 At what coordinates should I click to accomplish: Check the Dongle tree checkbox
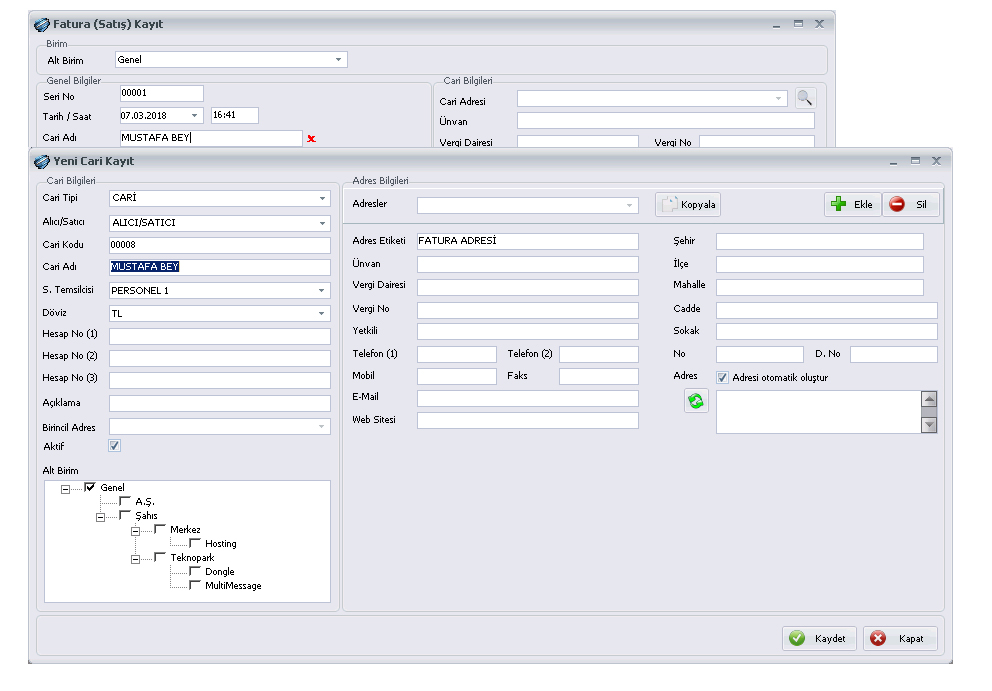click(195, 571)
